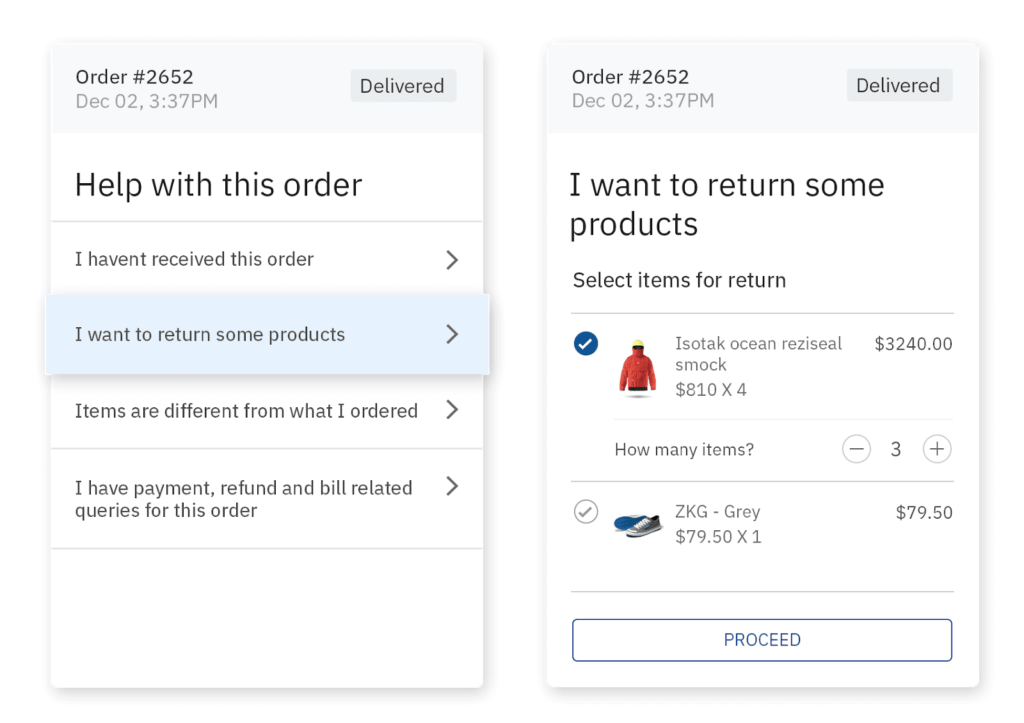Image resolution: width=1024 pixels, height=723 pixels.
Task: Click the 'Select items for return' label
Action: (x=679, y=280)
